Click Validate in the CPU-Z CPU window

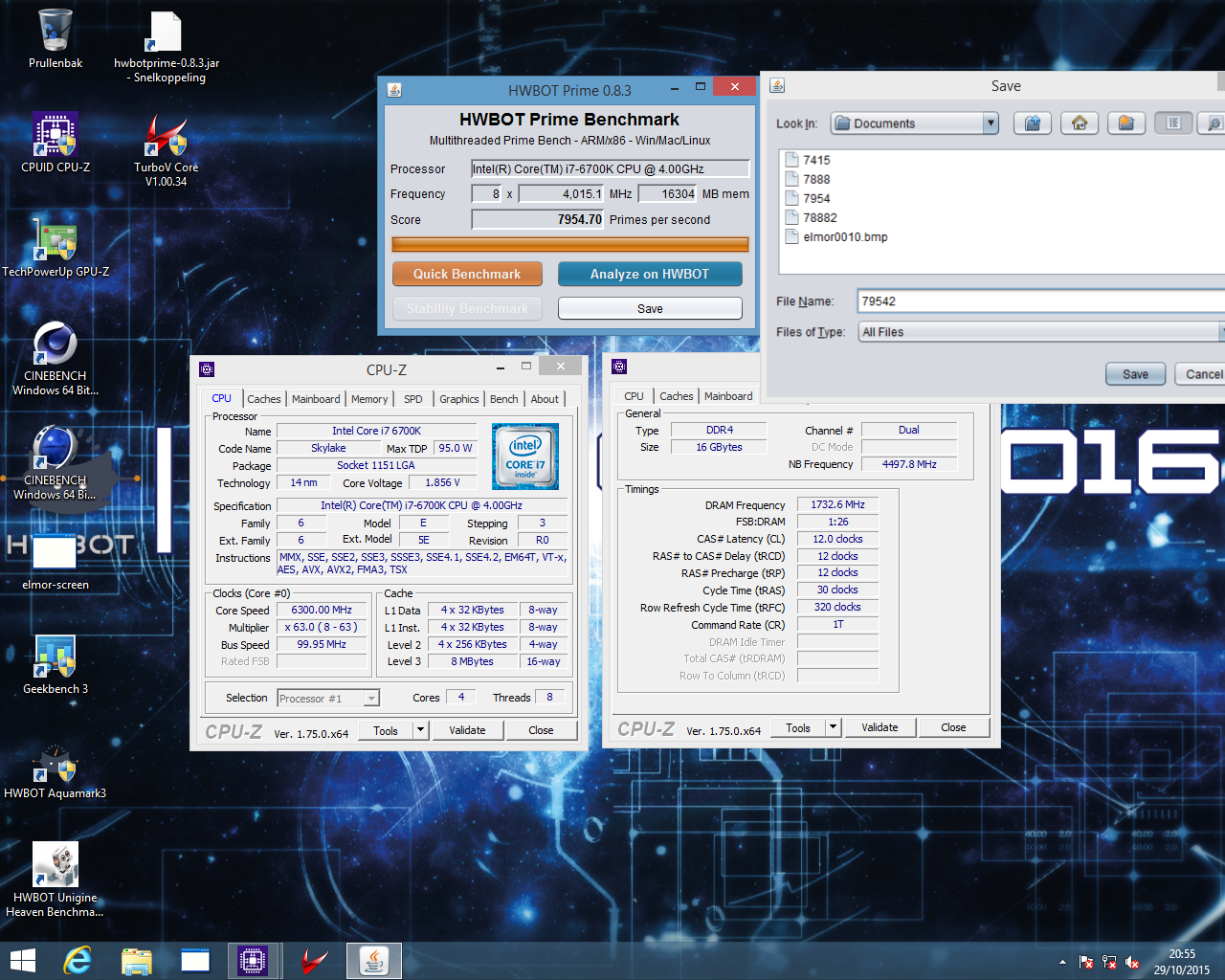click(x=467, y=730)
